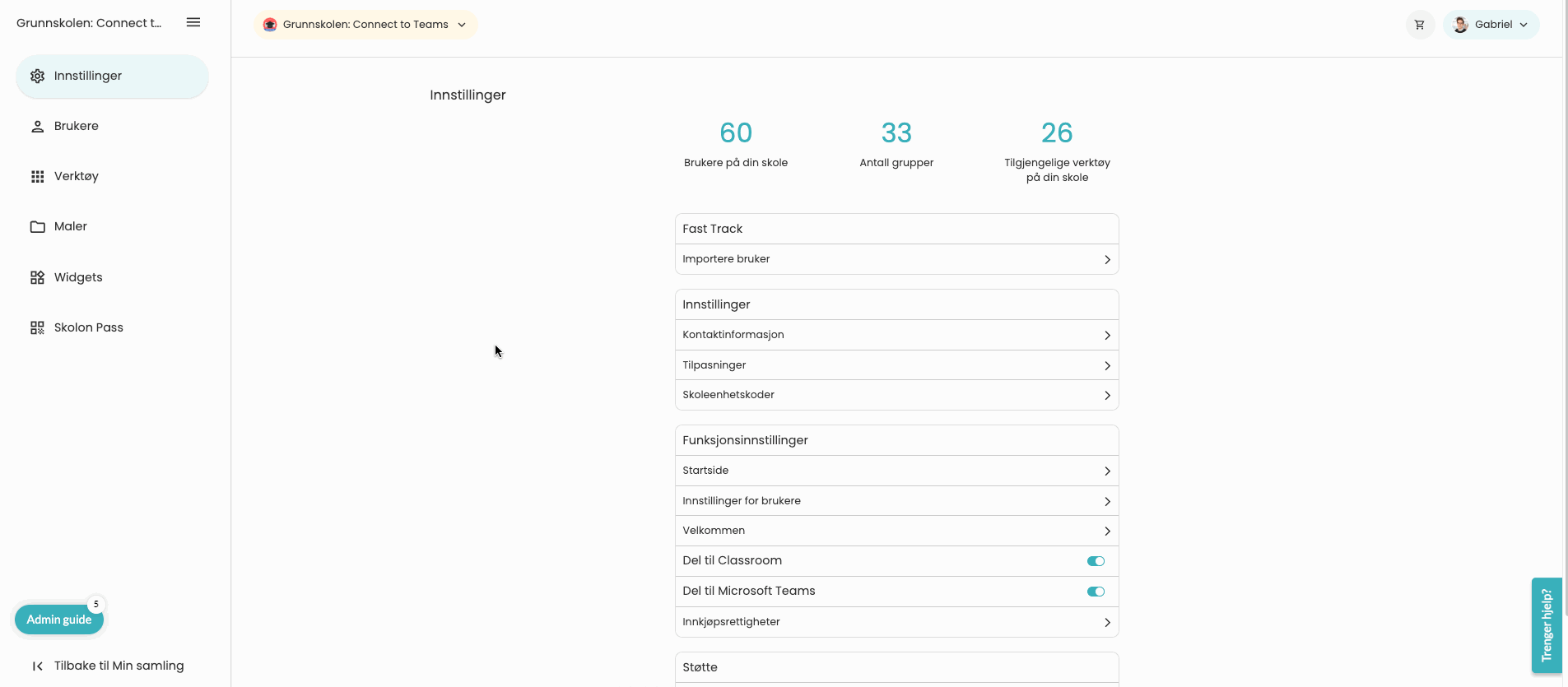Click the Del til Classroom label
1568x687 pixels.
click(732, 561)
